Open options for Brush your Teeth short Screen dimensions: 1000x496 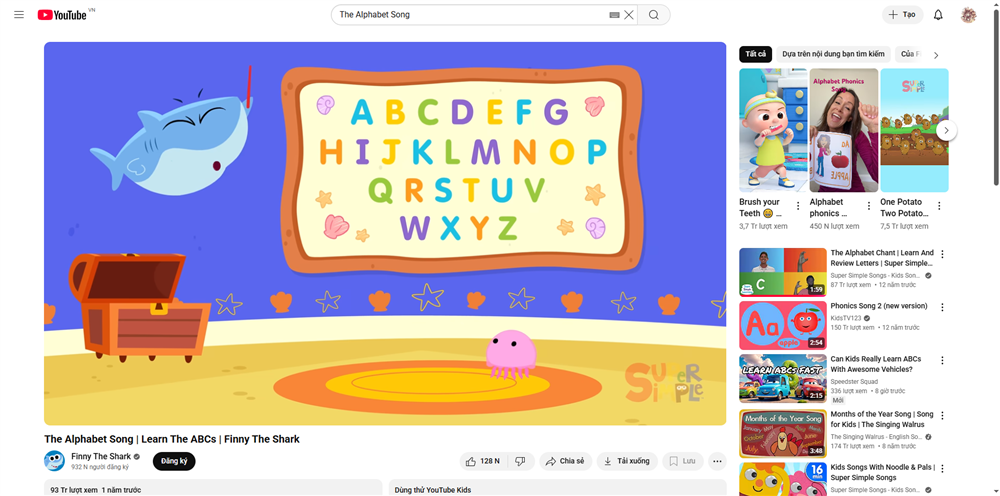coord(798,205)
